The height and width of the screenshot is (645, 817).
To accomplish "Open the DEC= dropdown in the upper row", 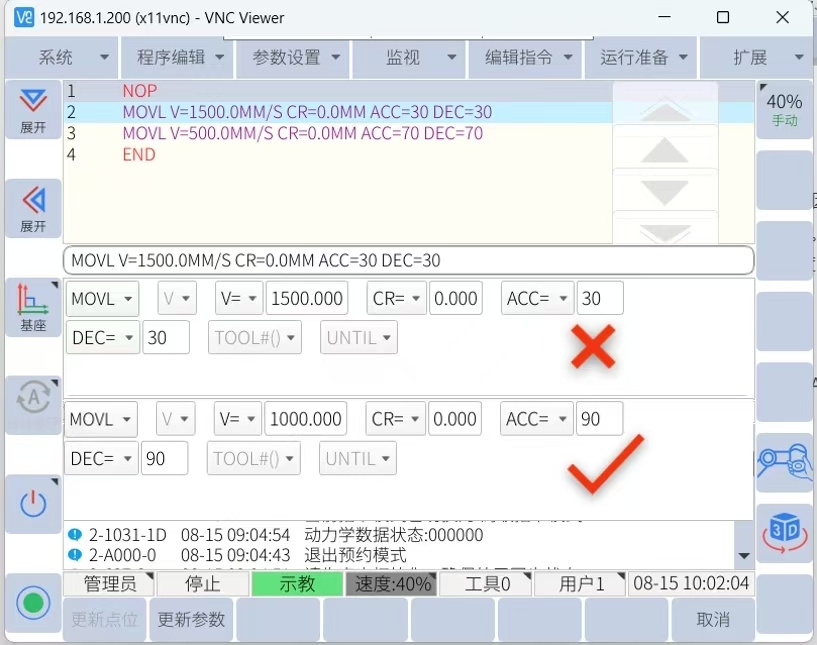I will 103,338.
